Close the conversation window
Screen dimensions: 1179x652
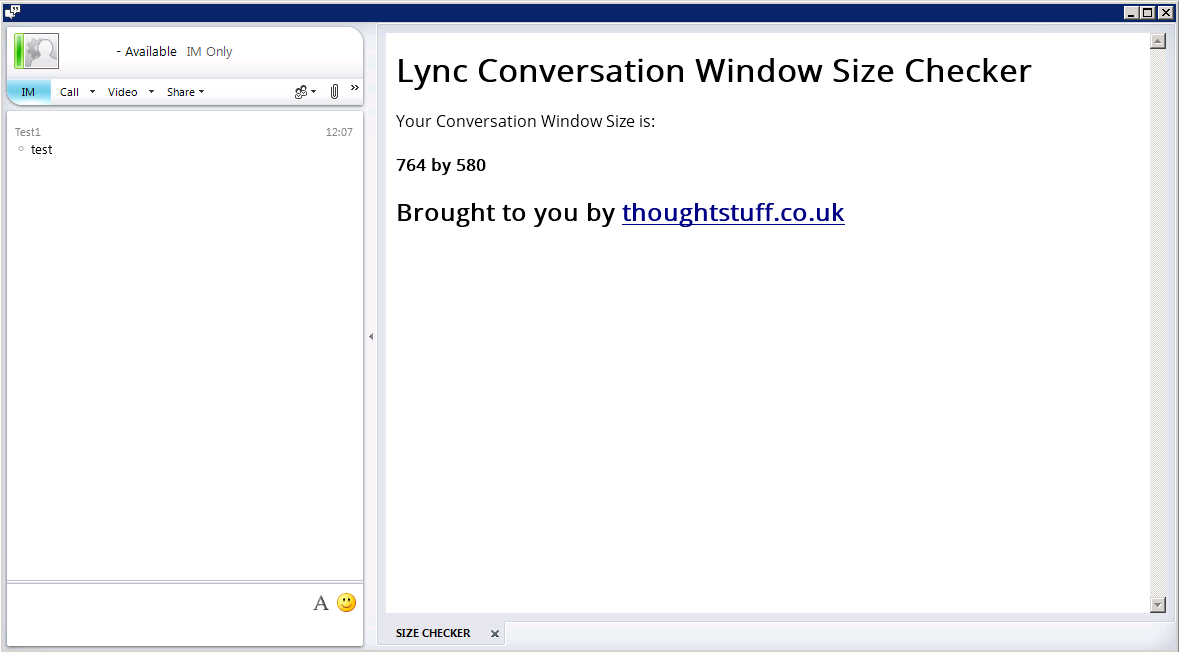click(x=1165, y=12)
